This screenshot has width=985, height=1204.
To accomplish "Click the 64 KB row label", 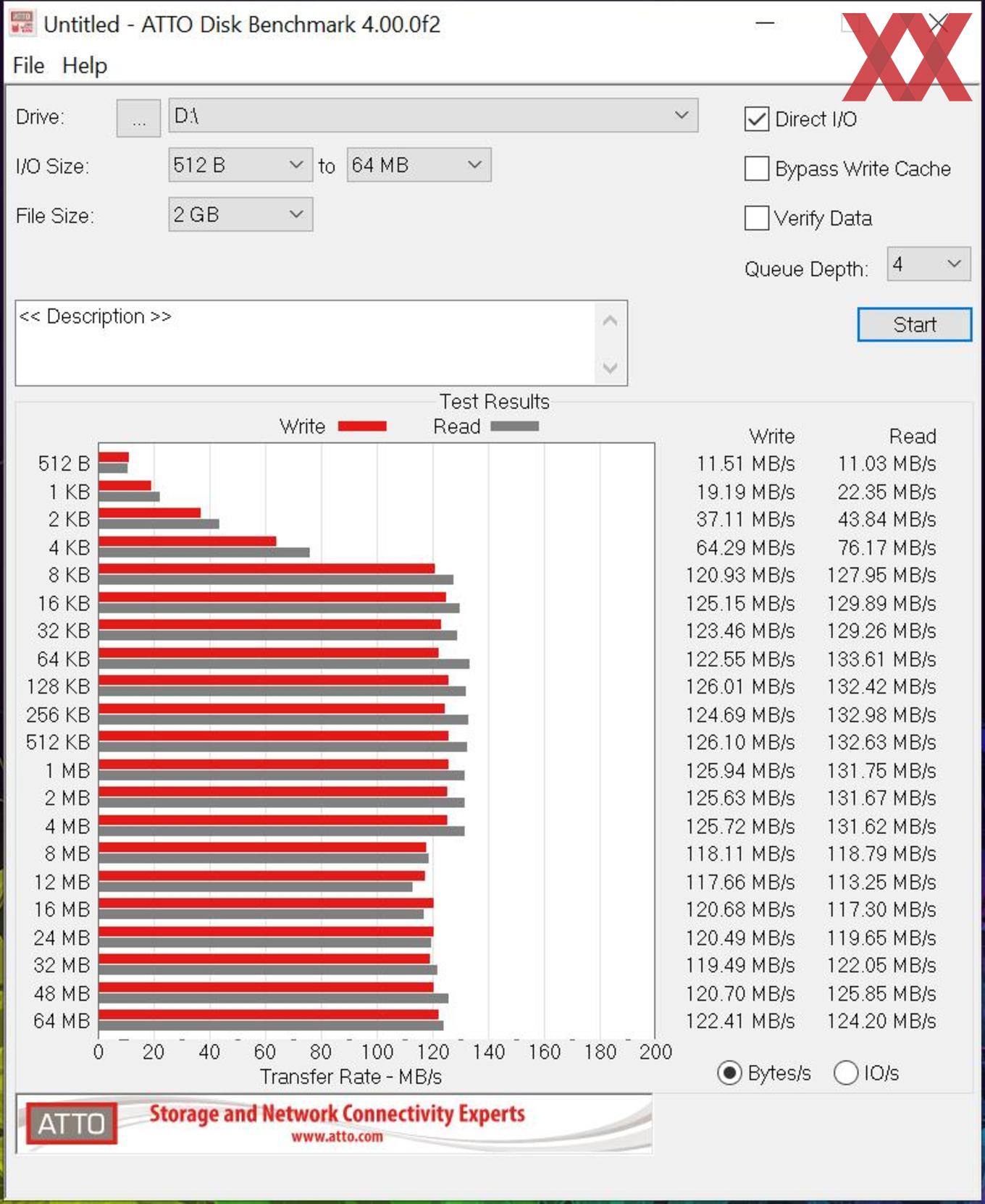I will click(x=64, y=659).
